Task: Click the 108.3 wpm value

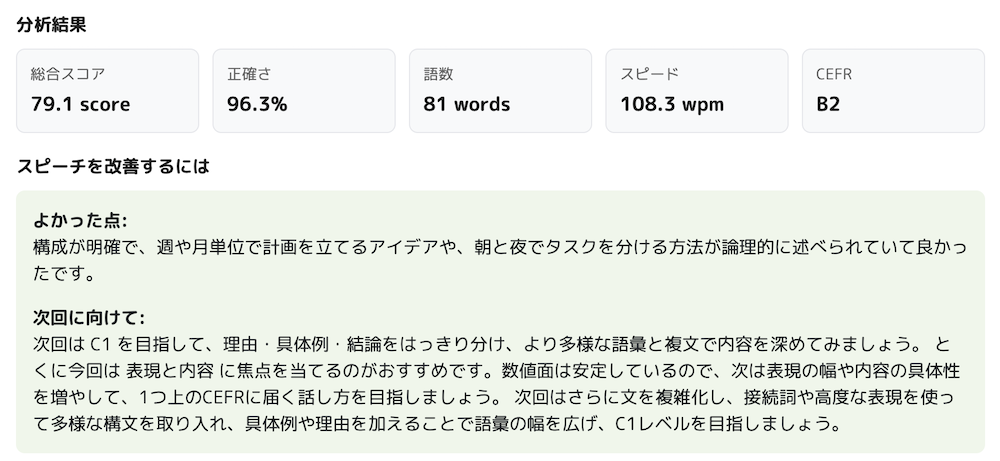Action: click(x=672, y=104)
